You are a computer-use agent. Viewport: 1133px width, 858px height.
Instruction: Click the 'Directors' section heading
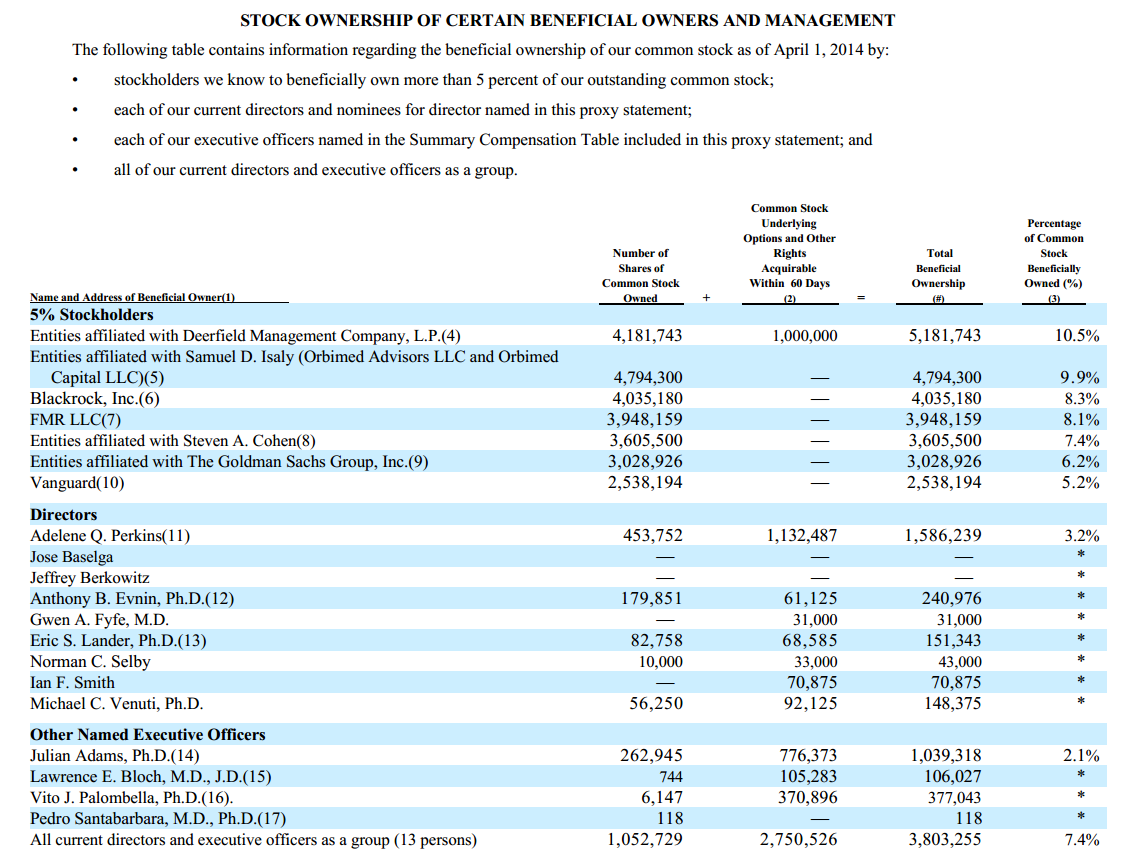(x=64, y=515)
